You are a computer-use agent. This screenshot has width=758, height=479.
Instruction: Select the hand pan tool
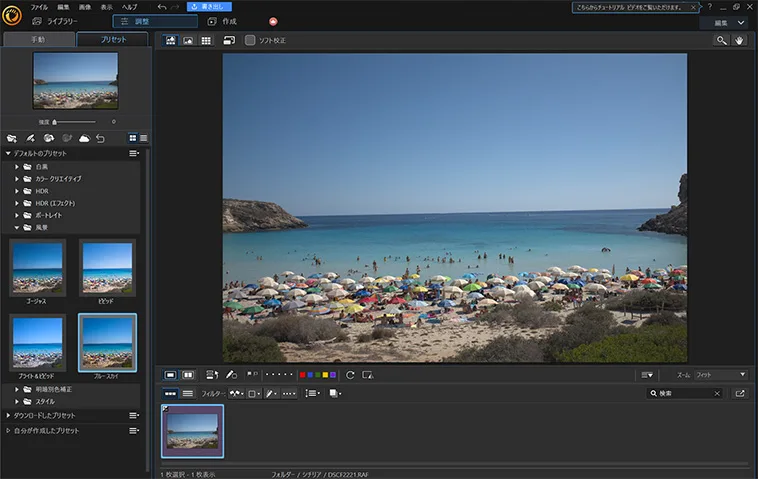739,40
